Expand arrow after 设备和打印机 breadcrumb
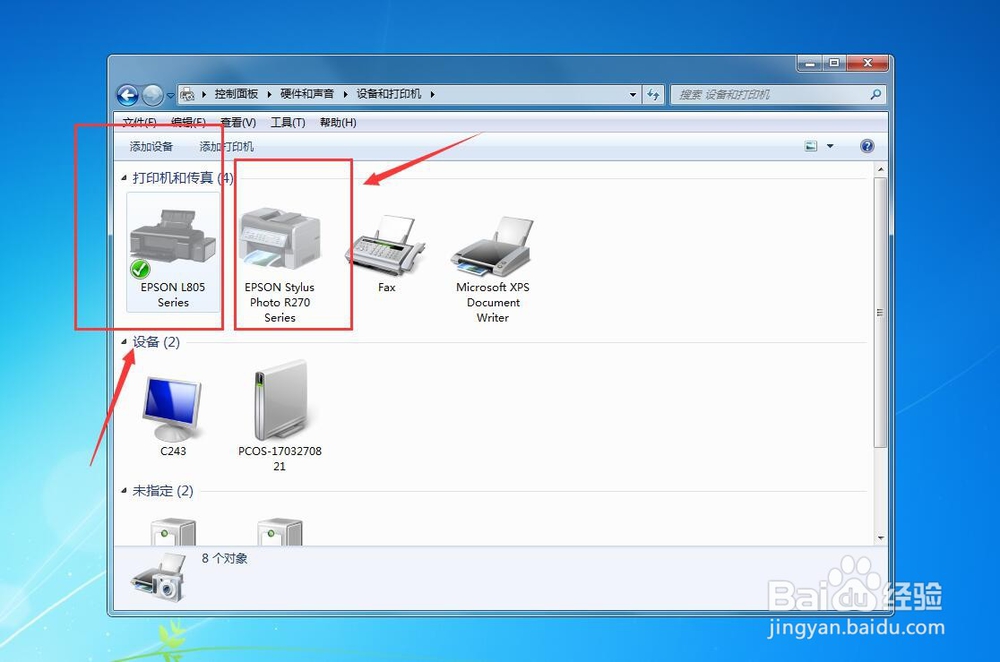Viewport: 1000px width, 662px height. coord(432,94)
